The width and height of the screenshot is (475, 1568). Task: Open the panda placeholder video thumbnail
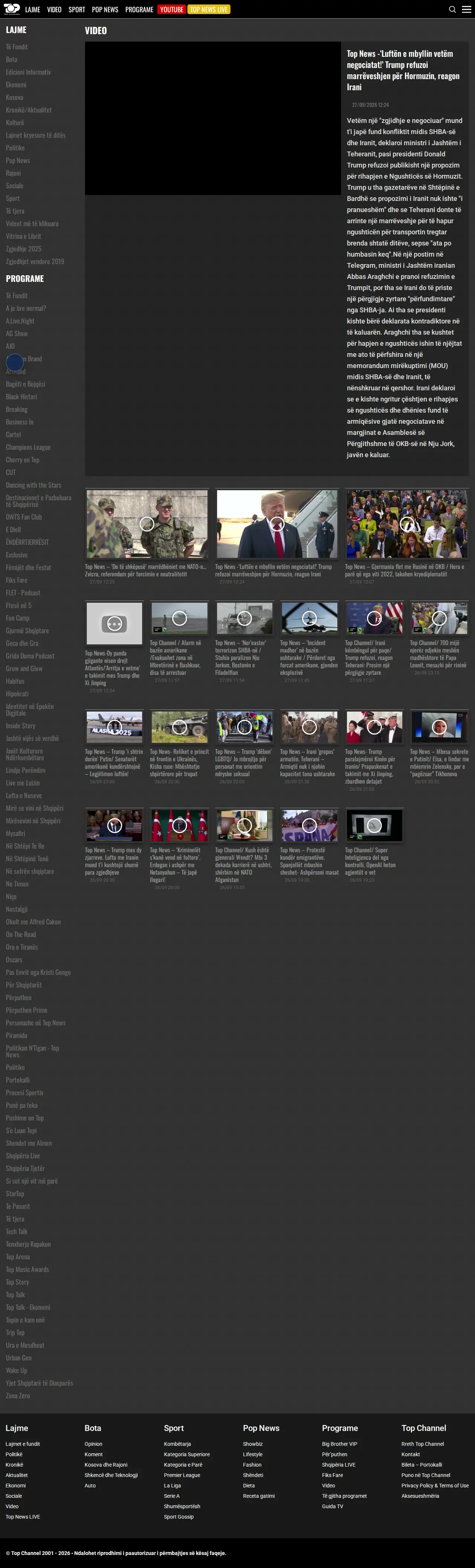[x=114, y=623]
